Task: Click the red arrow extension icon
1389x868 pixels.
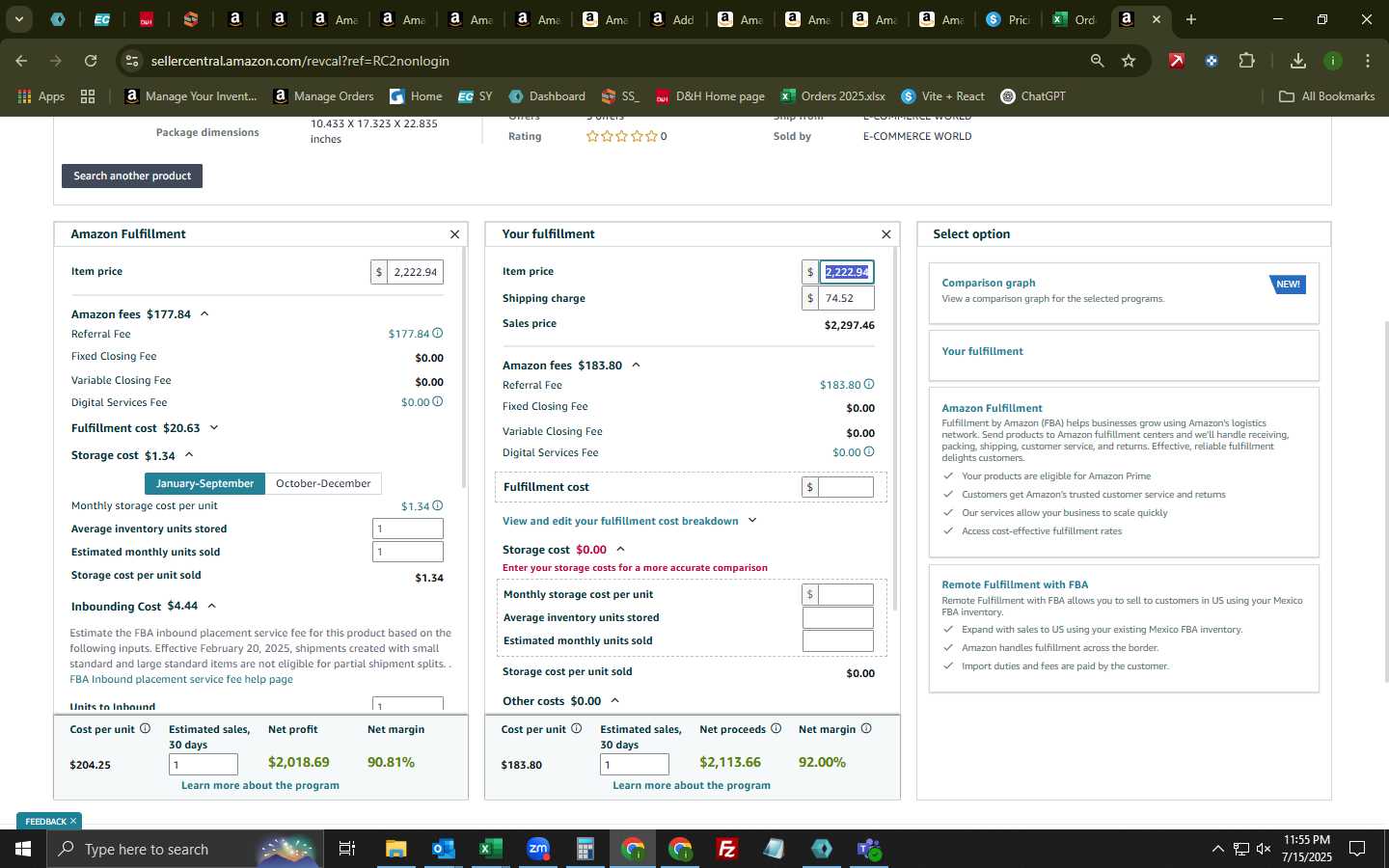Action: pos(1177,61)
